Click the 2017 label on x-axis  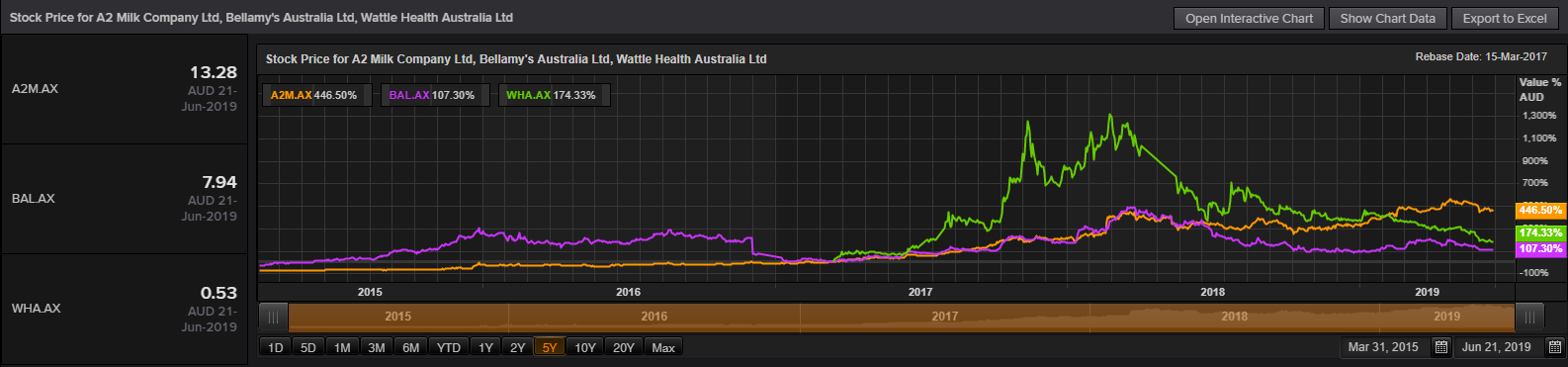(920, 292)
